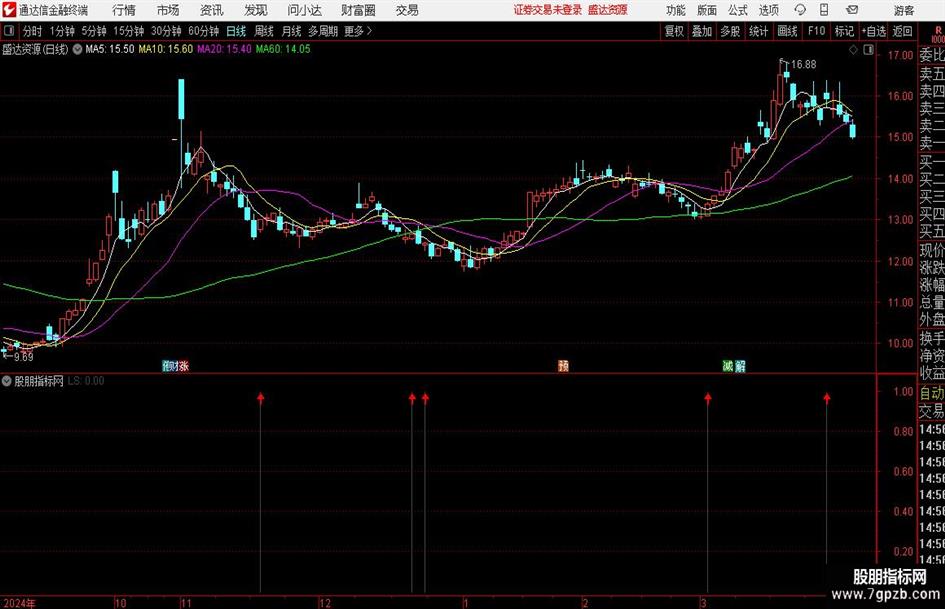Screen dimensions: 945x609
Task: Click the diamond icon at chart top-right
Action: coord(853,50)
